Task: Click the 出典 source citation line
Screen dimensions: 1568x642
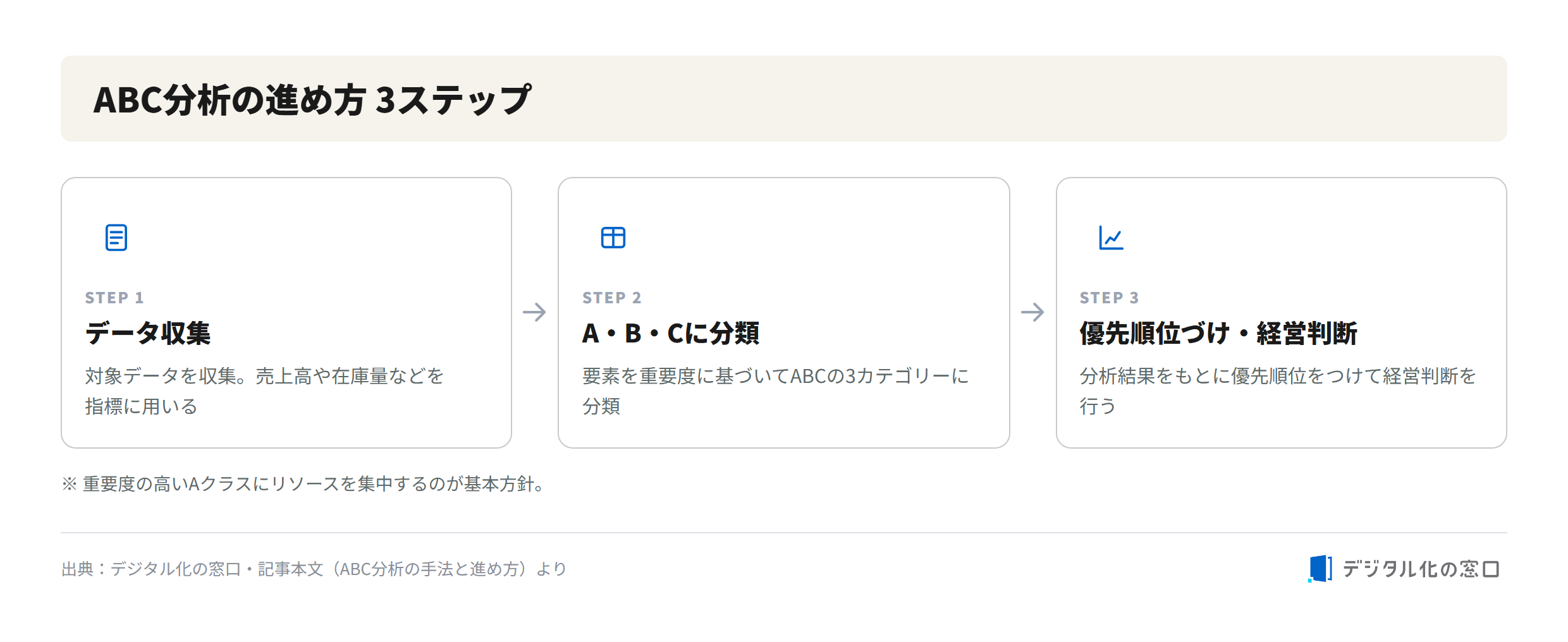Action: pyautogui.click(x=314, y=569)
